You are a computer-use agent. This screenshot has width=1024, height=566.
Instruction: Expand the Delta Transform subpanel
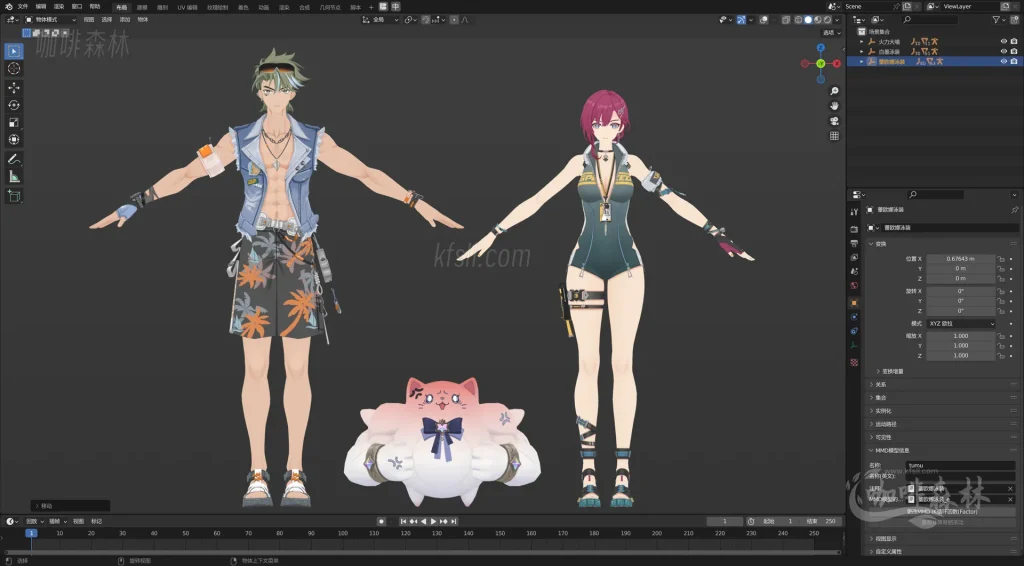(891, 371)
